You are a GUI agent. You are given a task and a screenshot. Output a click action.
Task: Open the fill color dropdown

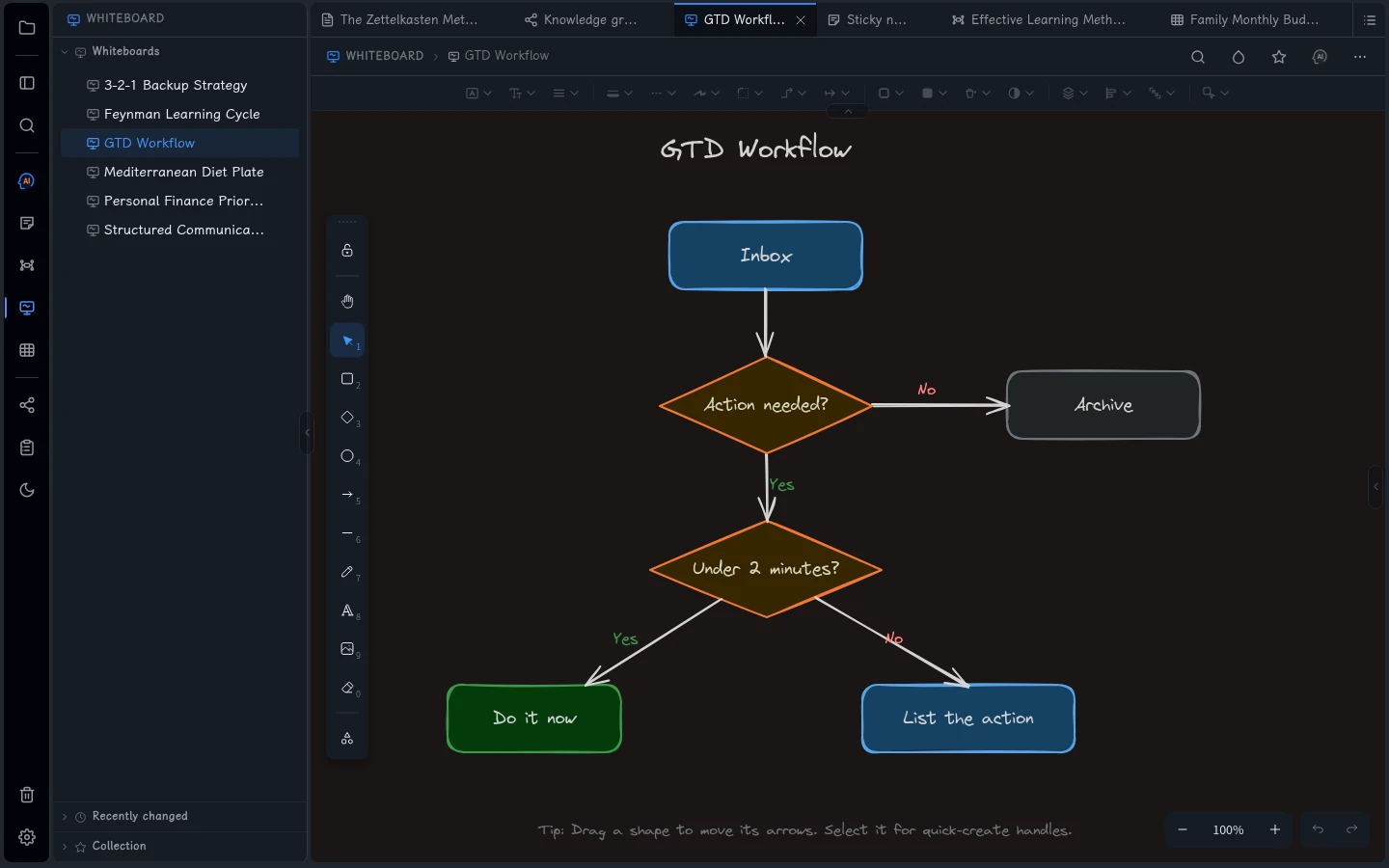point(934,94)
